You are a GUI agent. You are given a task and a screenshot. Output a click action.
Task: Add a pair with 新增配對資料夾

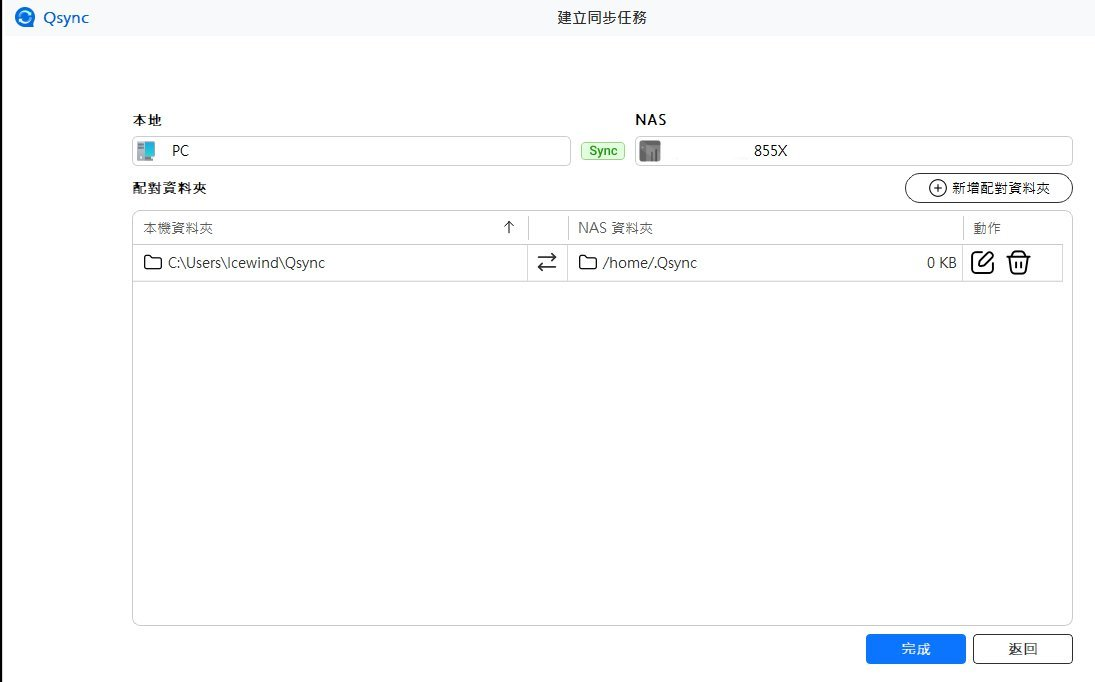pyautogui.click(x=988, y=188)
